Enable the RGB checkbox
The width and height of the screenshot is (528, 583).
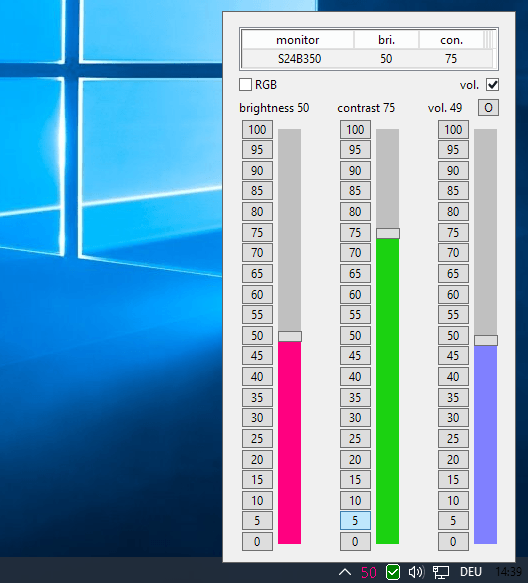[x=245, y=85]
